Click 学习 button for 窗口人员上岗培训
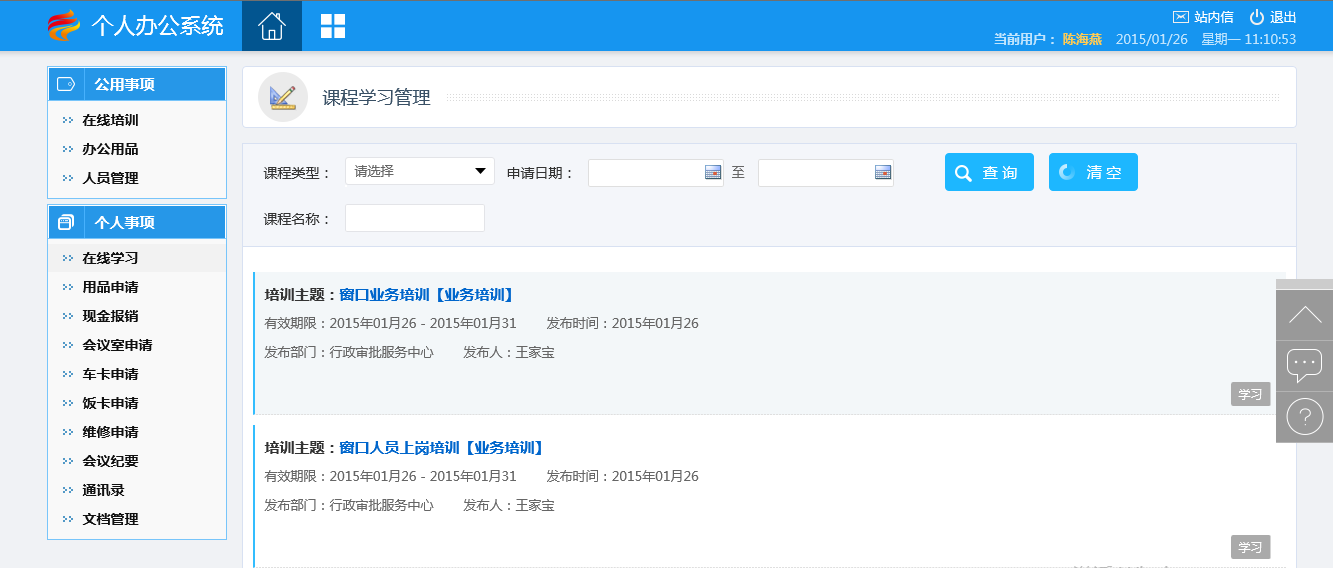Image resolution: width=1333 pixels, height=568 pixels. (1250, 547)
